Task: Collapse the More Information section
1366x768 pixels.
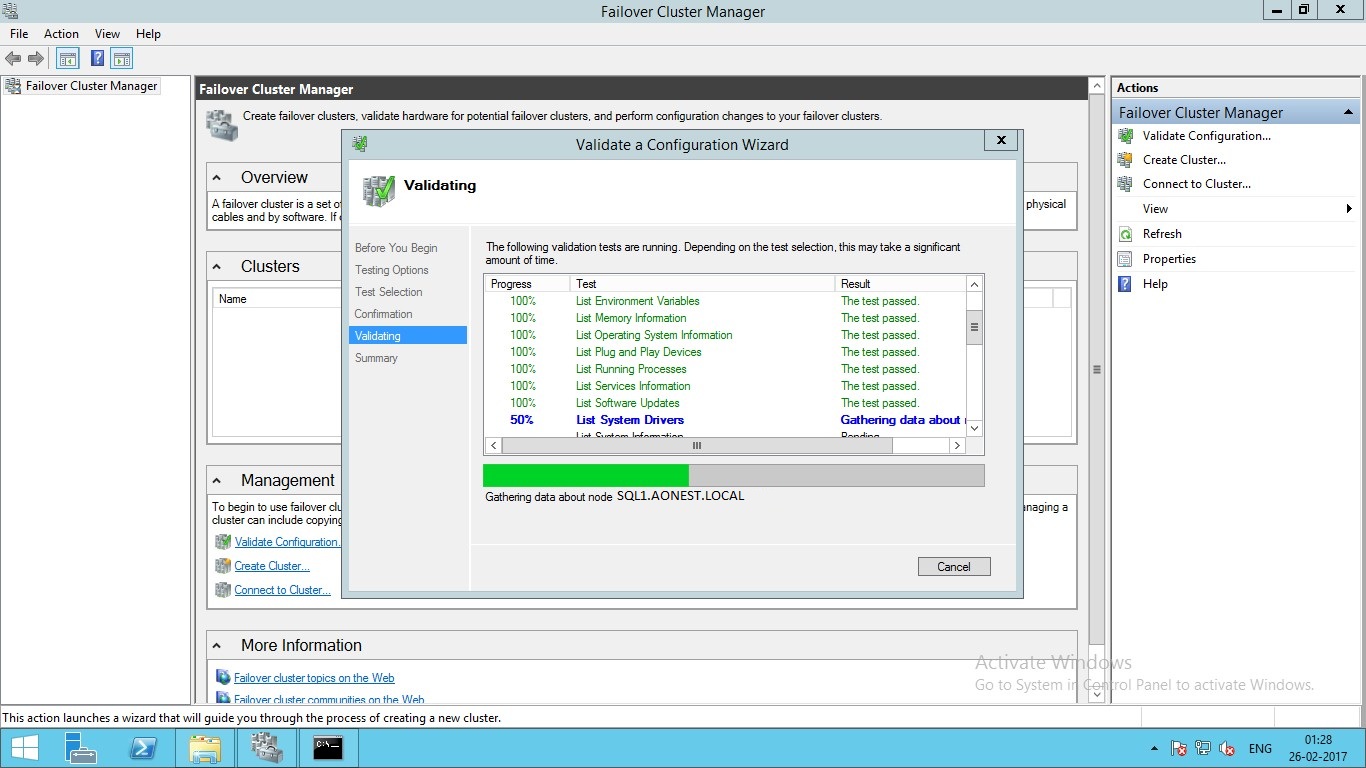Action: (x=217, y=645)
